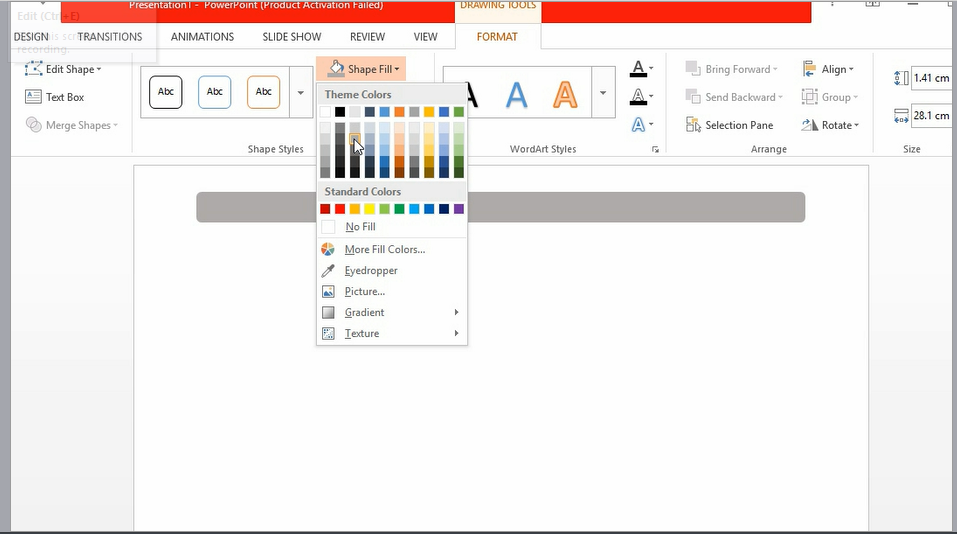
Task: Open the Rotate dropdown arrow
Action: pyautogui.click(x=857, y=125)
